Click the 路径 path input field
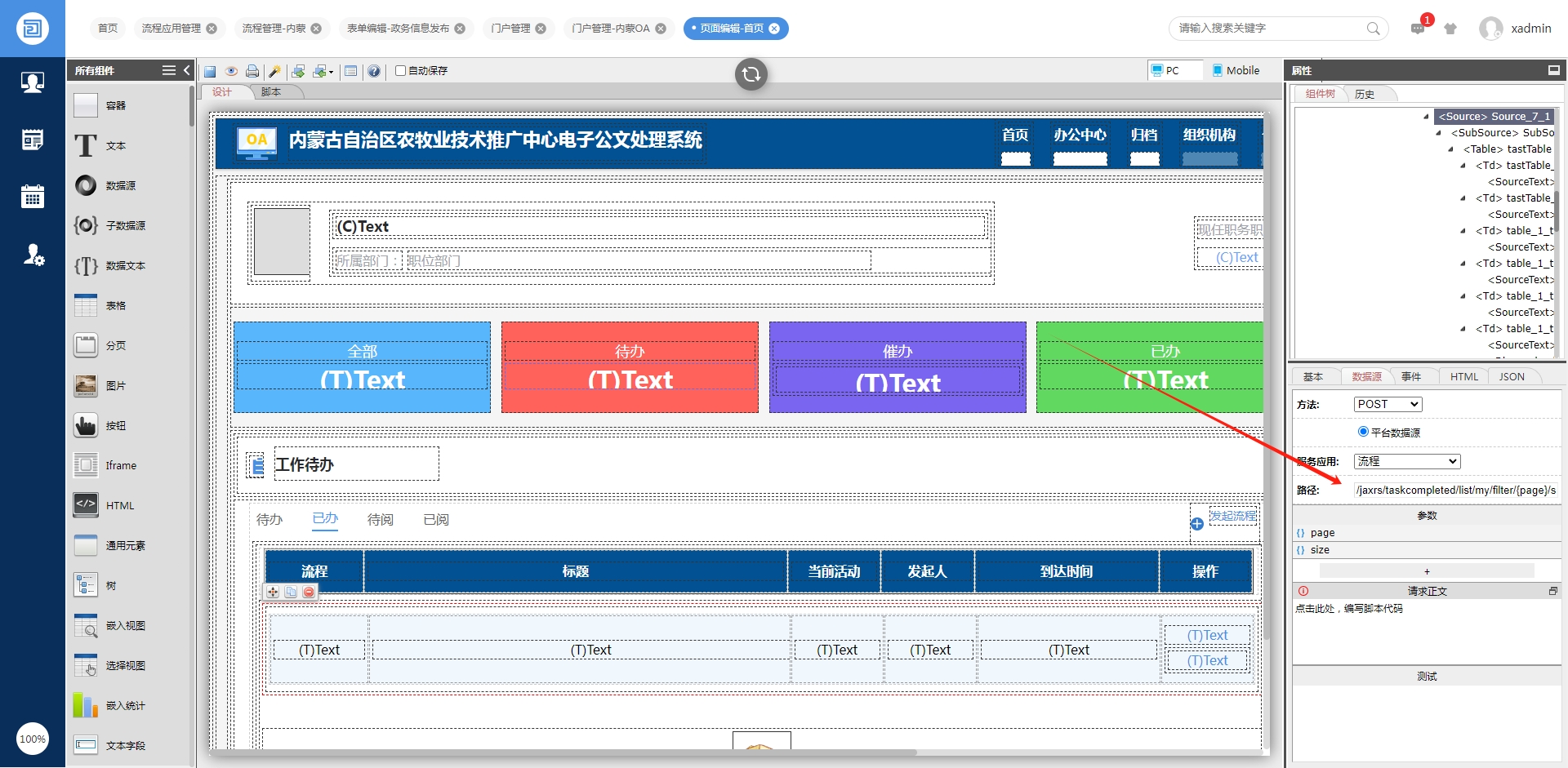This screenshot has width=1568, height=768. tap(1455, 491)
